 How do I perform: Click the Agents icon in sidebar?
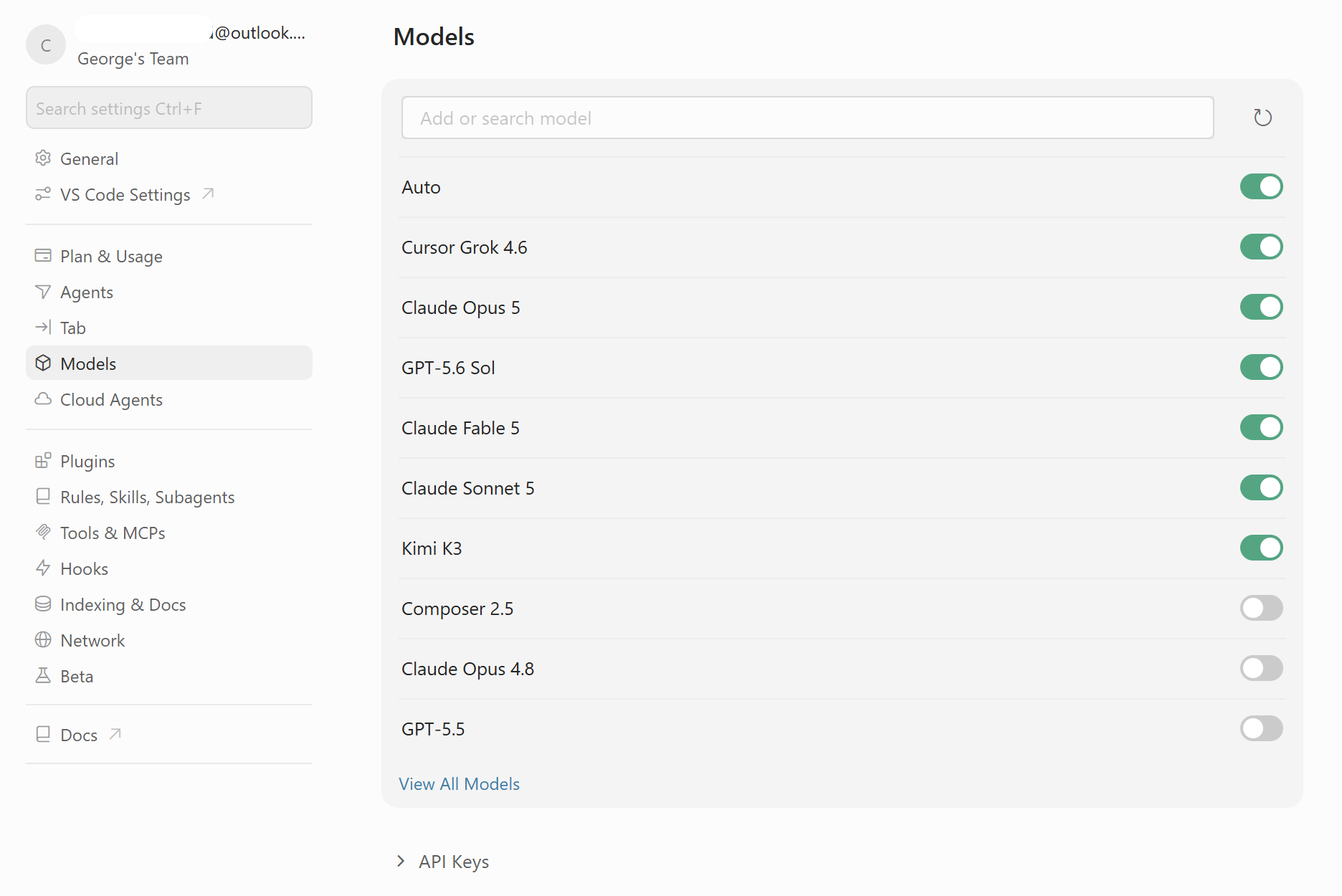click(43, 292)
